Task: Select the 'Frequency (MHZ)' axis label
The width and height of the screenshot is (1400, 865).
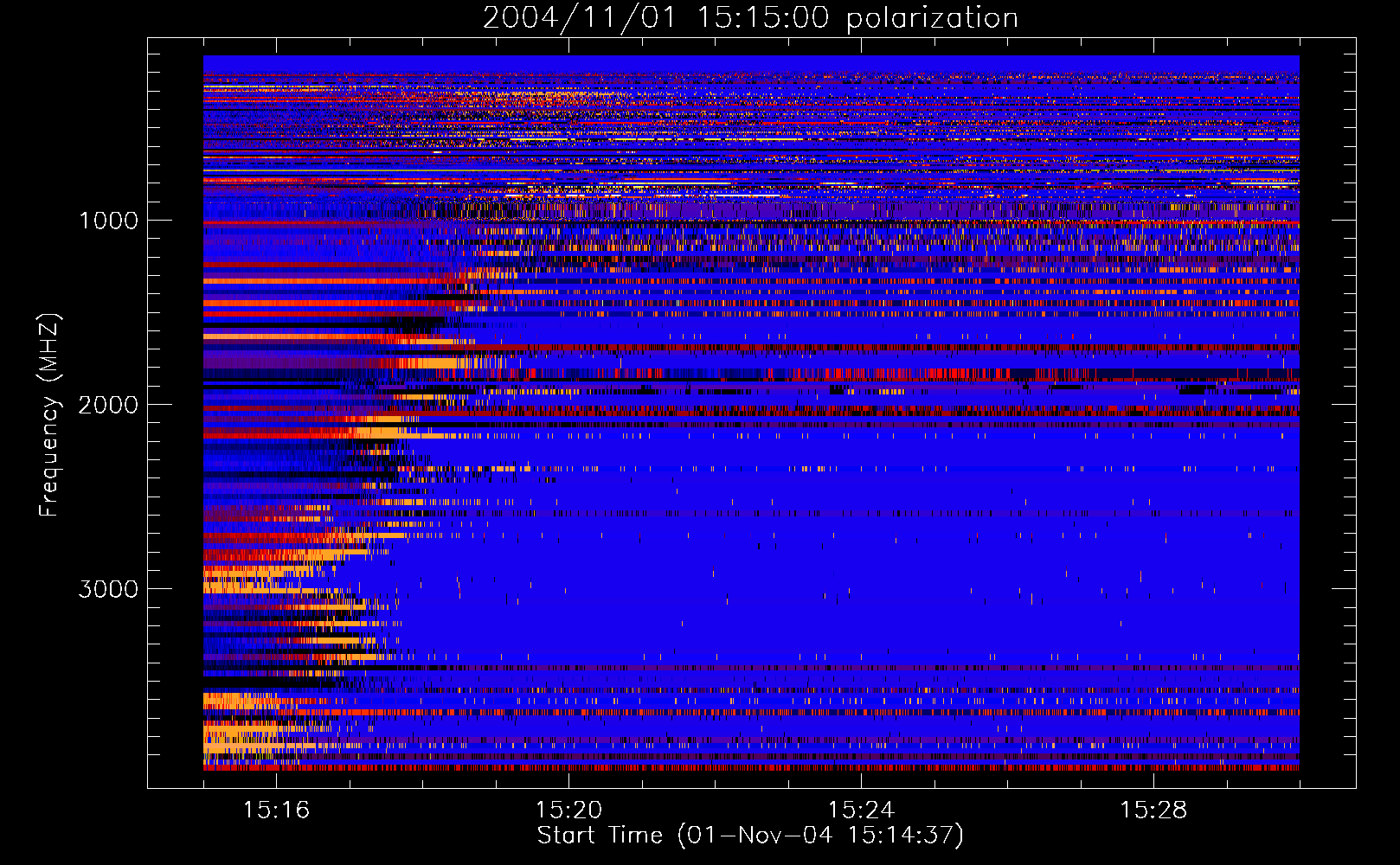Action: (x=49, y=414)
